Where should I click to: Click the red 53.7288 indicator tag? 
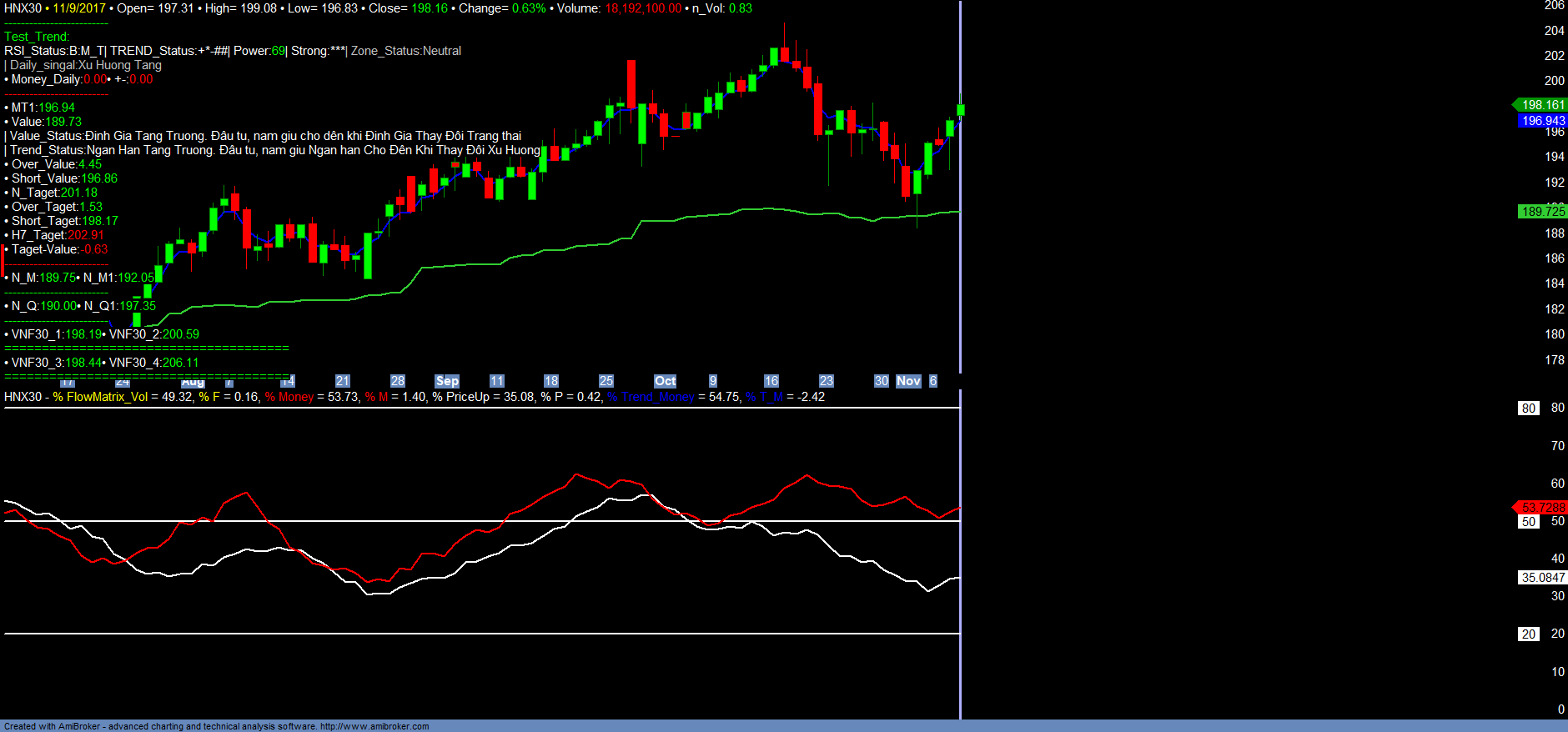point(1542,508)
